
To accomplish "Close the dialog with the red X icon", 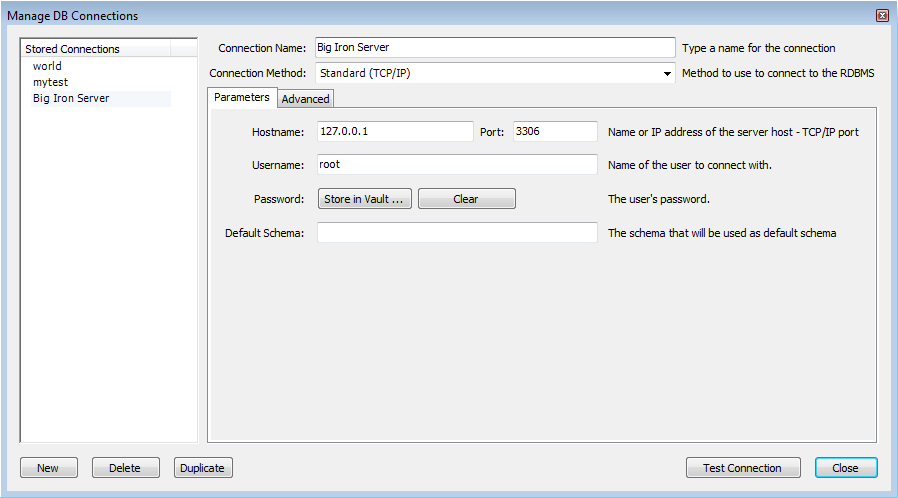I will coord(883,15).
